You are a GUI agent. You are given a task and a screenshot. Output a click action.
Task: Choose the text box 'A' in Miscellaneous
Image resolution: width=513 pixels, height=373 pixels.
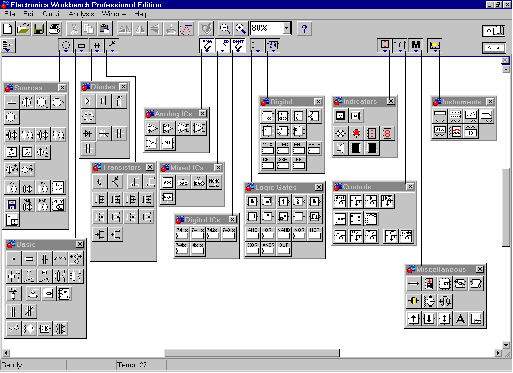[460, 319]
